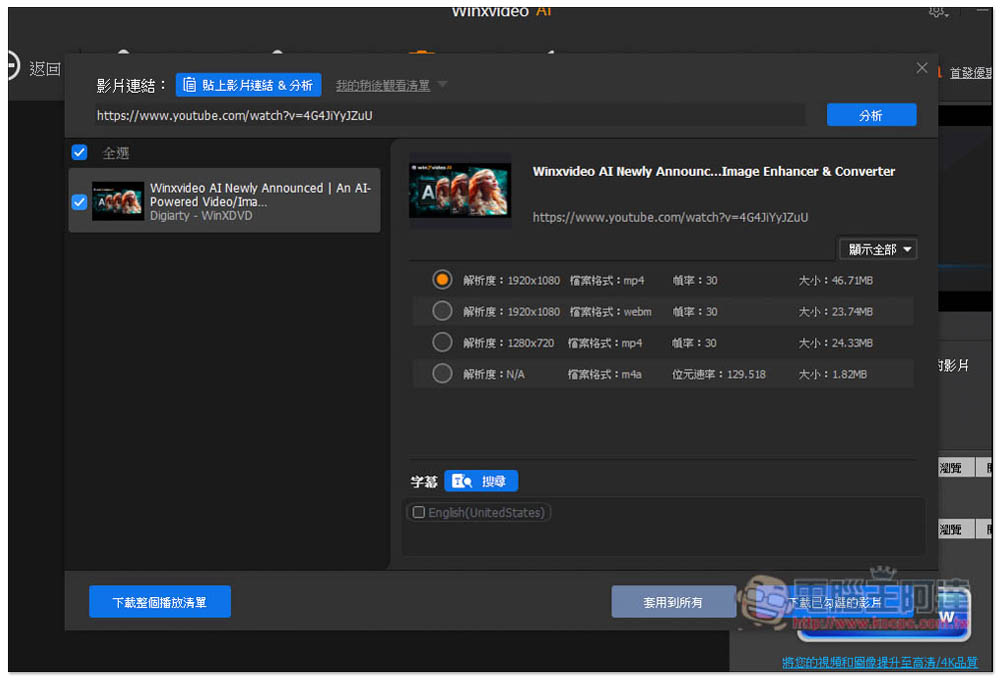Open the 顯示全部 show all dropdown

(x=879, y=249)
